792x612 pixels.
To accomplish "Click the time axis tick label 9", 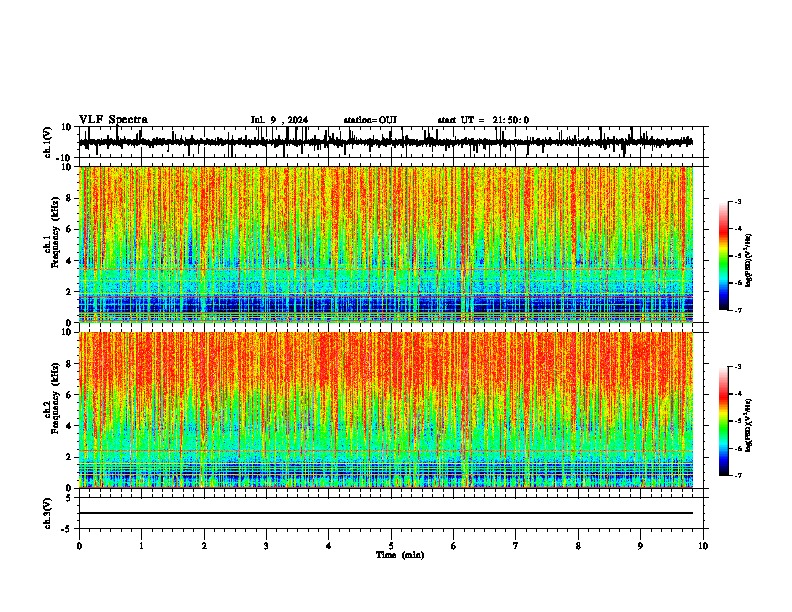I will coord(640,546).
